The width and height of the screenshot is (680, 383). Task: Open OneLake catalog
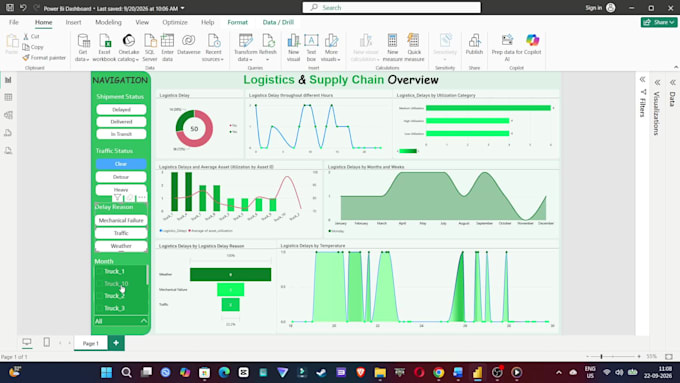(128, 48)
